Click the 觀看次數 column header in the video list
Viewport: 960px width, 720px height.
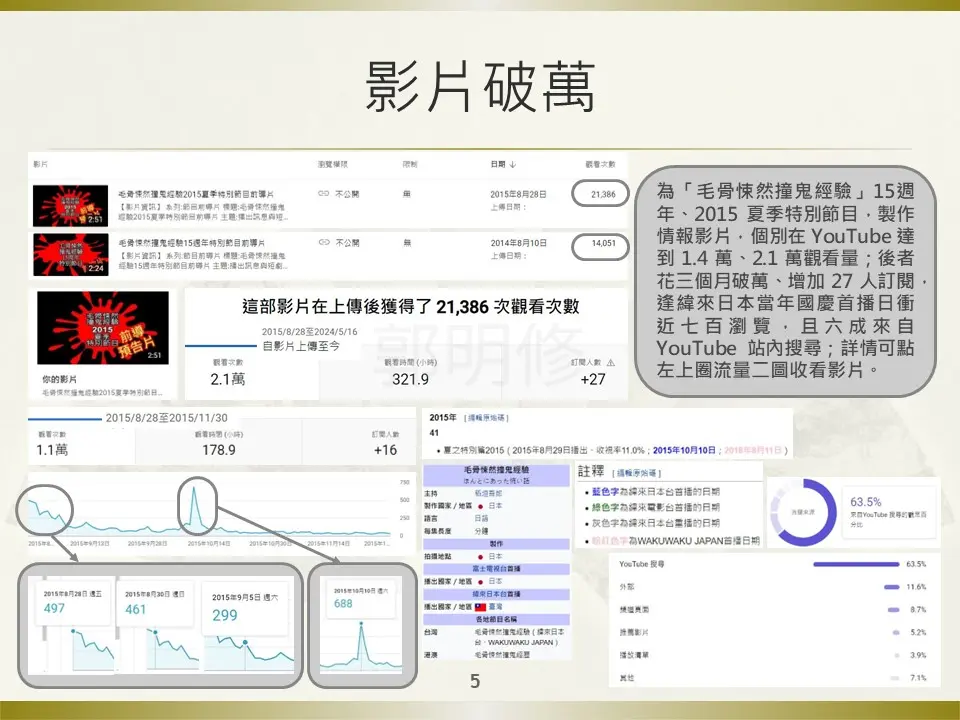pos(600,164)
